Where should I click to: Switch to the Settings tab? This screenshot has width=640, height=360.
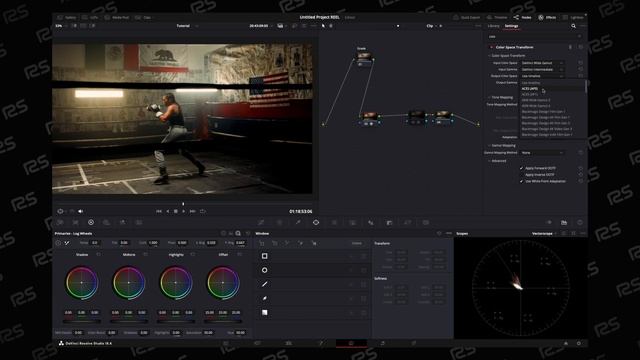511,26
